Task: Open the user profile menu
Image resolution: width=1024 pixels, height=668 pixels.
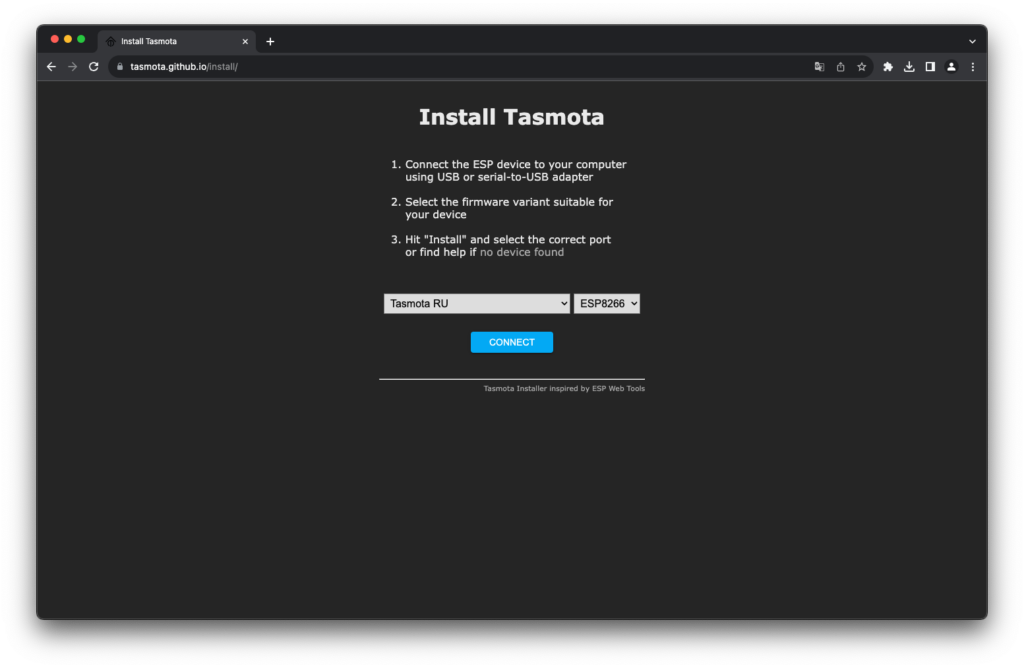Action: (x=952, y=67)
